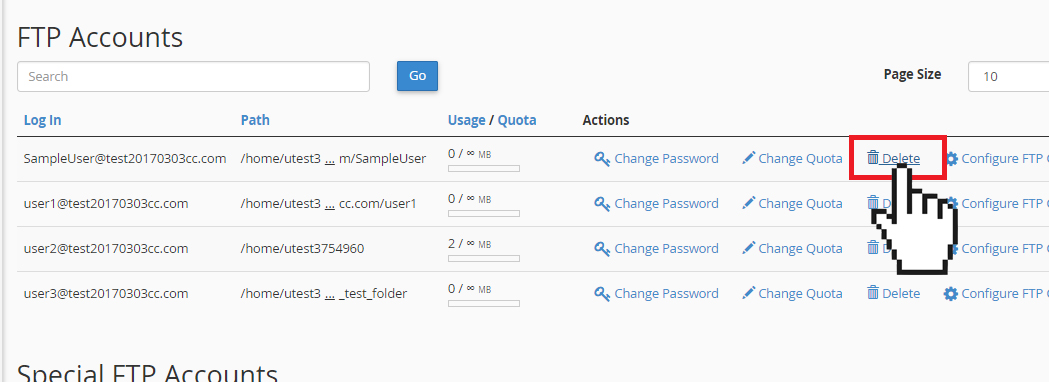Click the key icon in SampleUser row
Screen dimensions: 1049x382
[602, 159]
